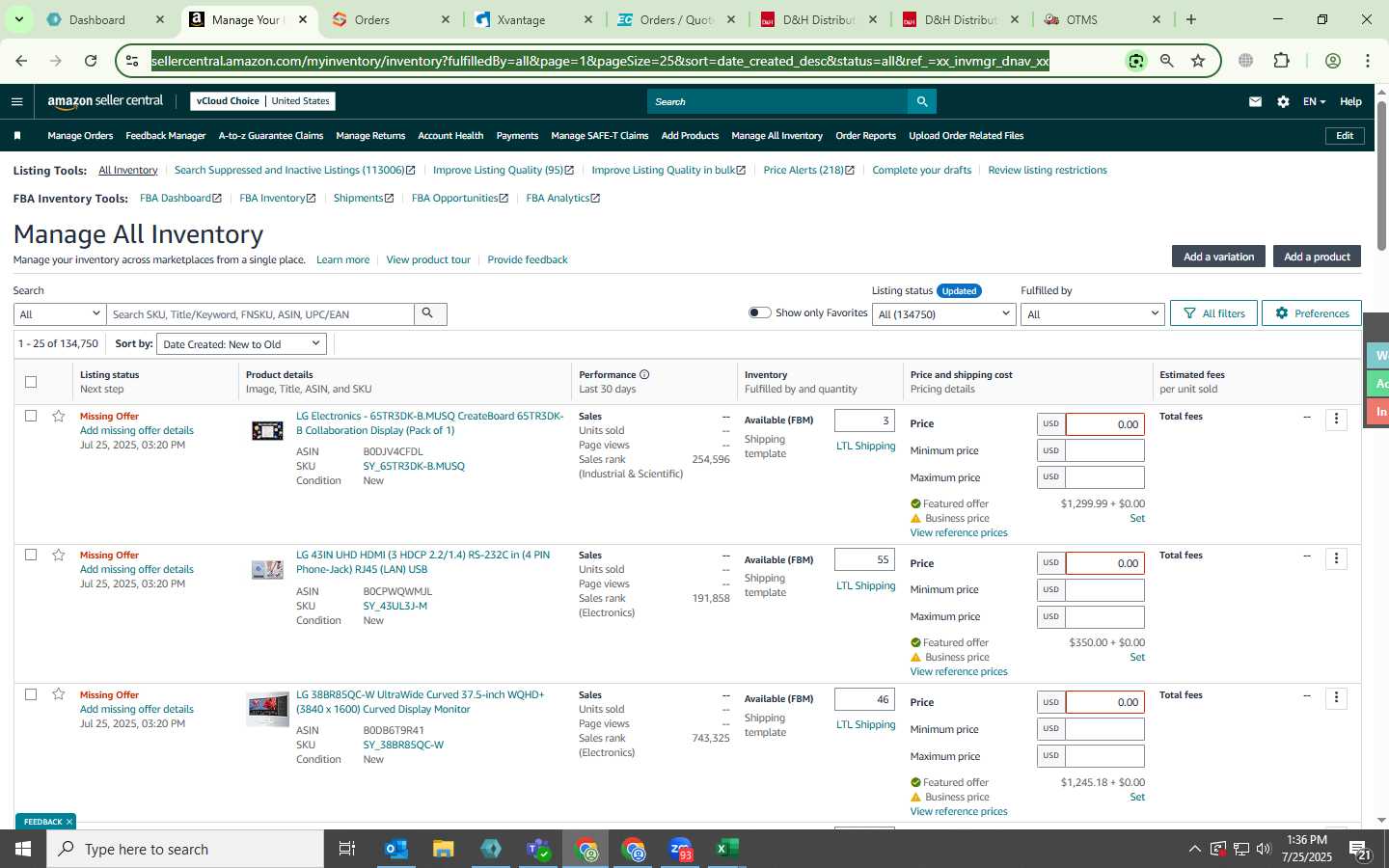1389x868 pixels.
Task: Open the Preferences button
Action: pyautogui.click(x=1312, y=313)
